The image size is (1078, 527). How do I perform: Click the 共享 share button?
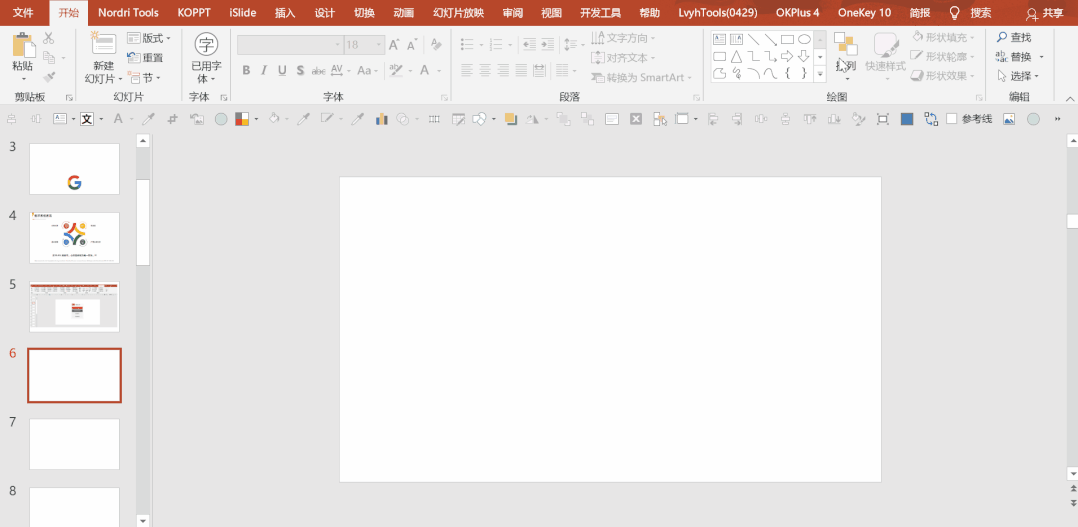(1044, 13)
